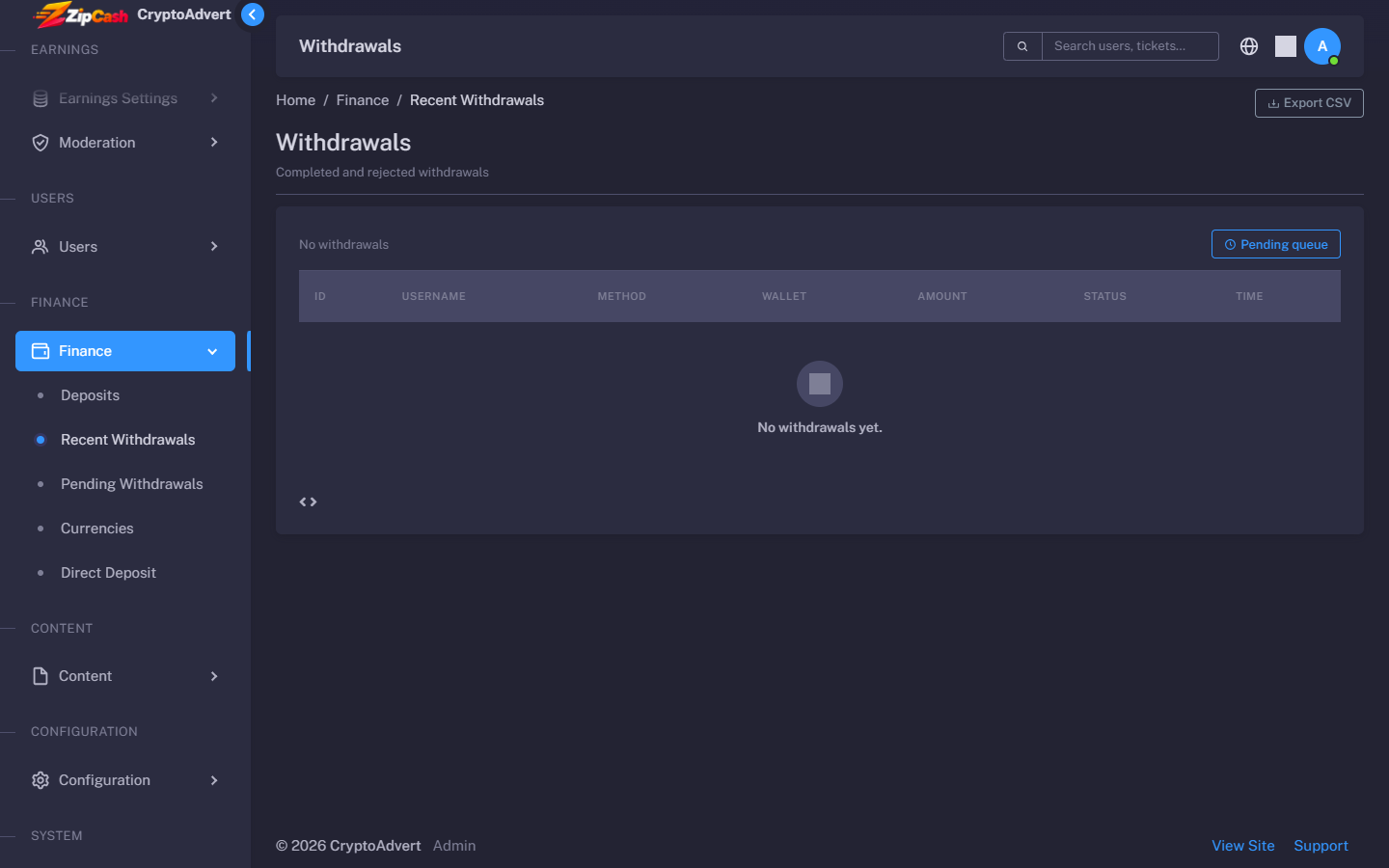Click the AMOUNT column header

[942, 296]
